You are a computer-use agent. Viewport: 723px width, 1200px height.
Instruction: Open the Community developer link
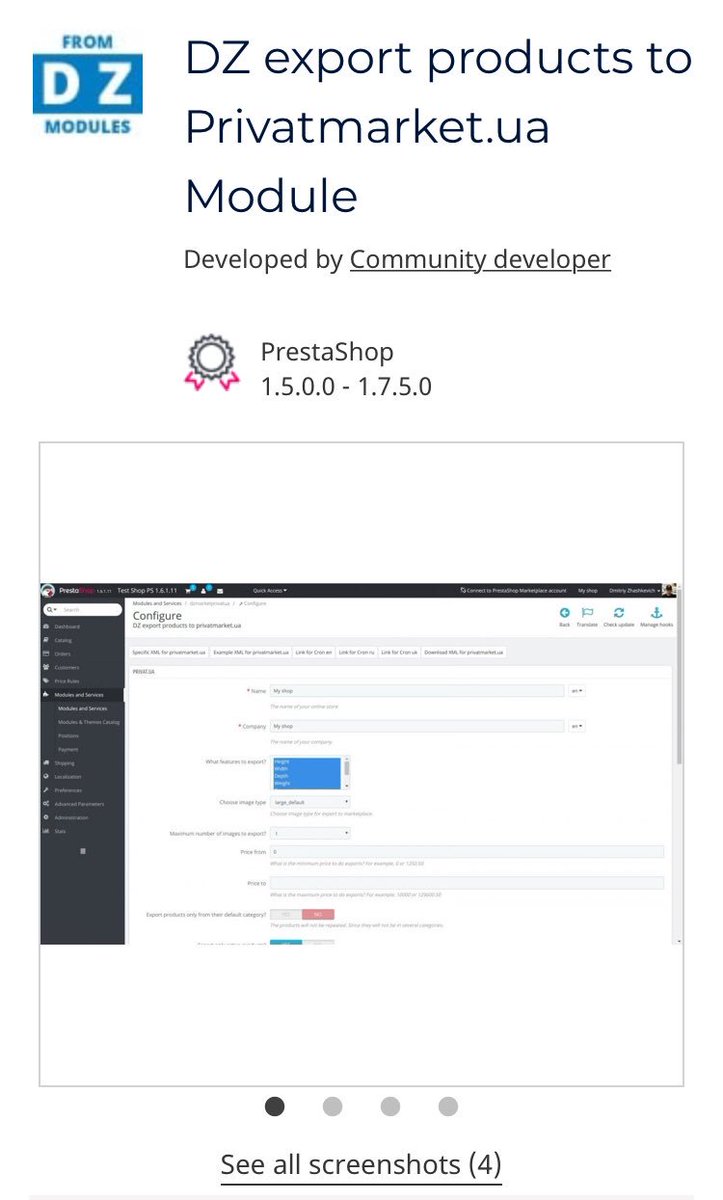click(x=480, y=260)
